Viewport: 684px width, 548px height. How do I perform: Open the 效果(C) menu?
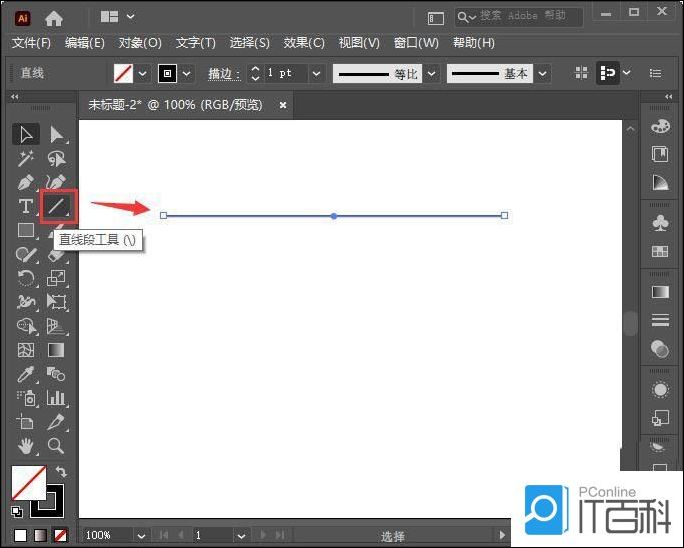[304, 43]
